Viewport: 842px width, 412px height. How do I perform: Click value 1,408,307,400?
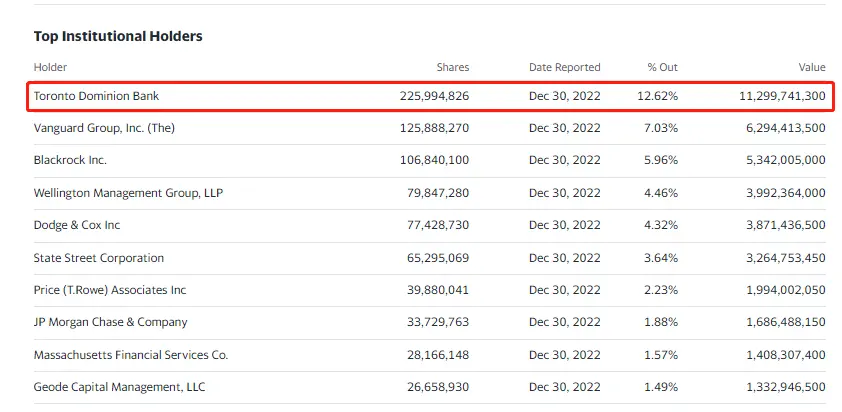click(786, 355)
